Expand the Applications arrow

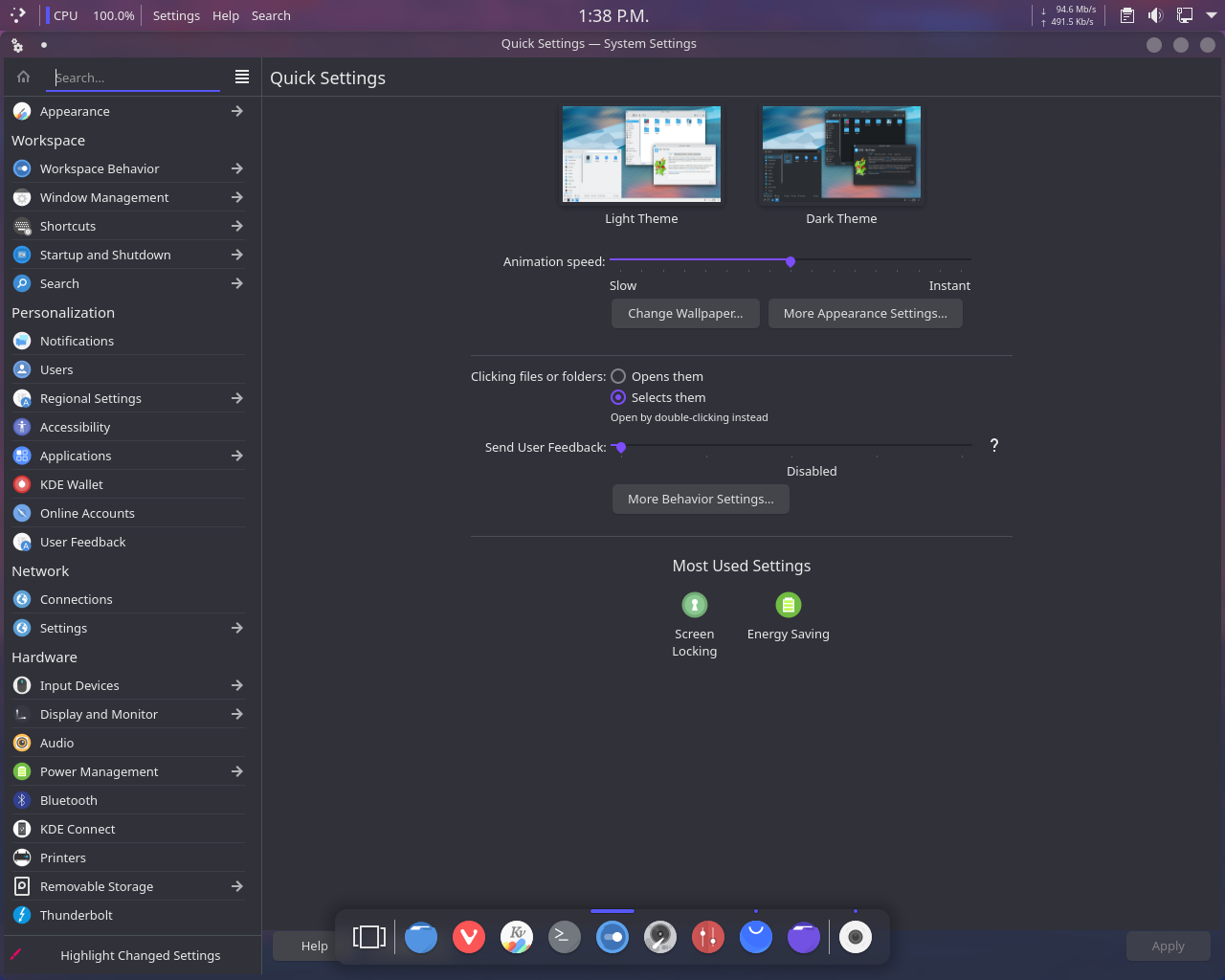pyautogui.click(x=237, y=456)
